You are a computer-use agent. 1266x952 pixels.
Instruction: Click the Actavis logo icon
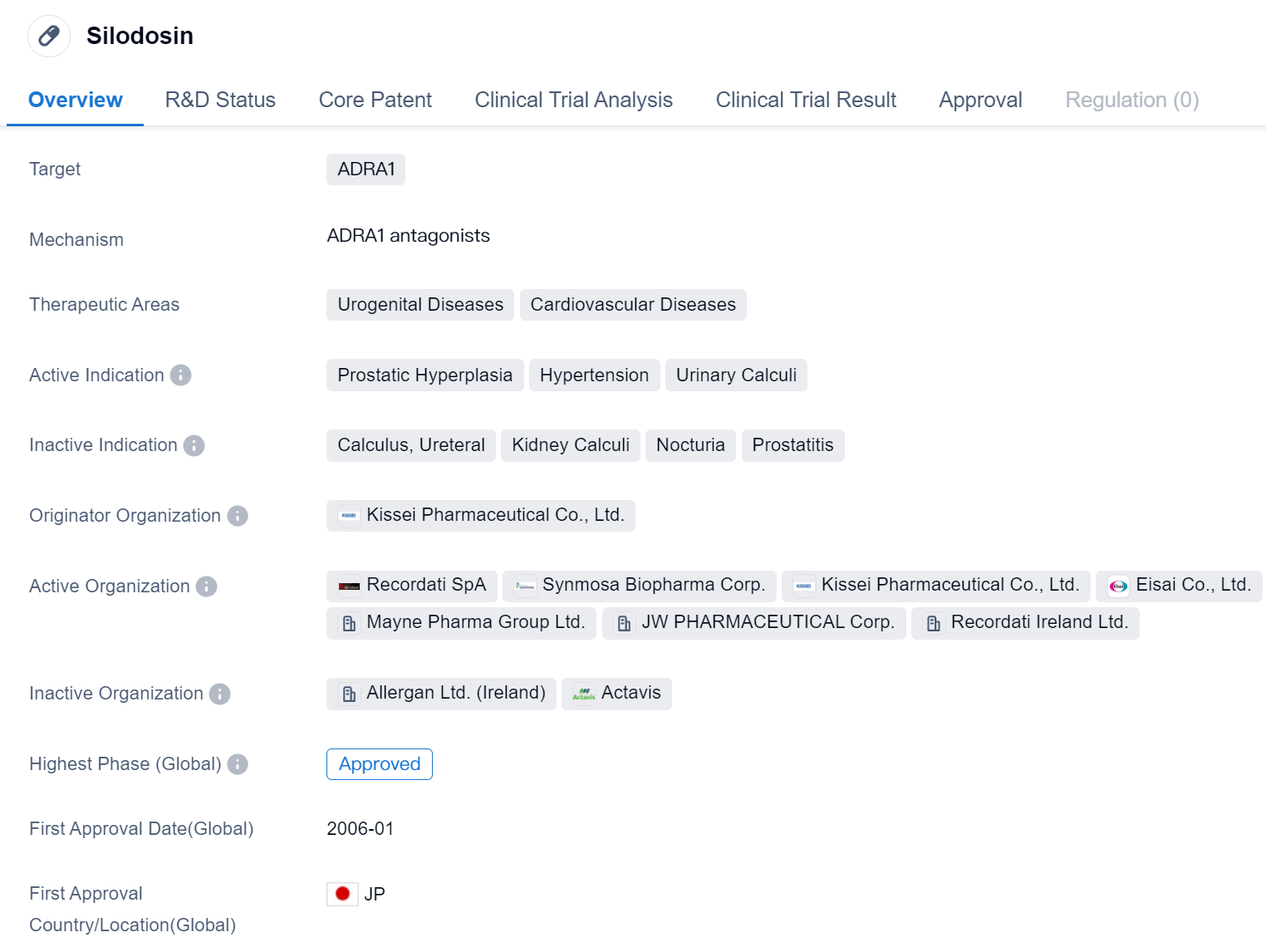584,694
